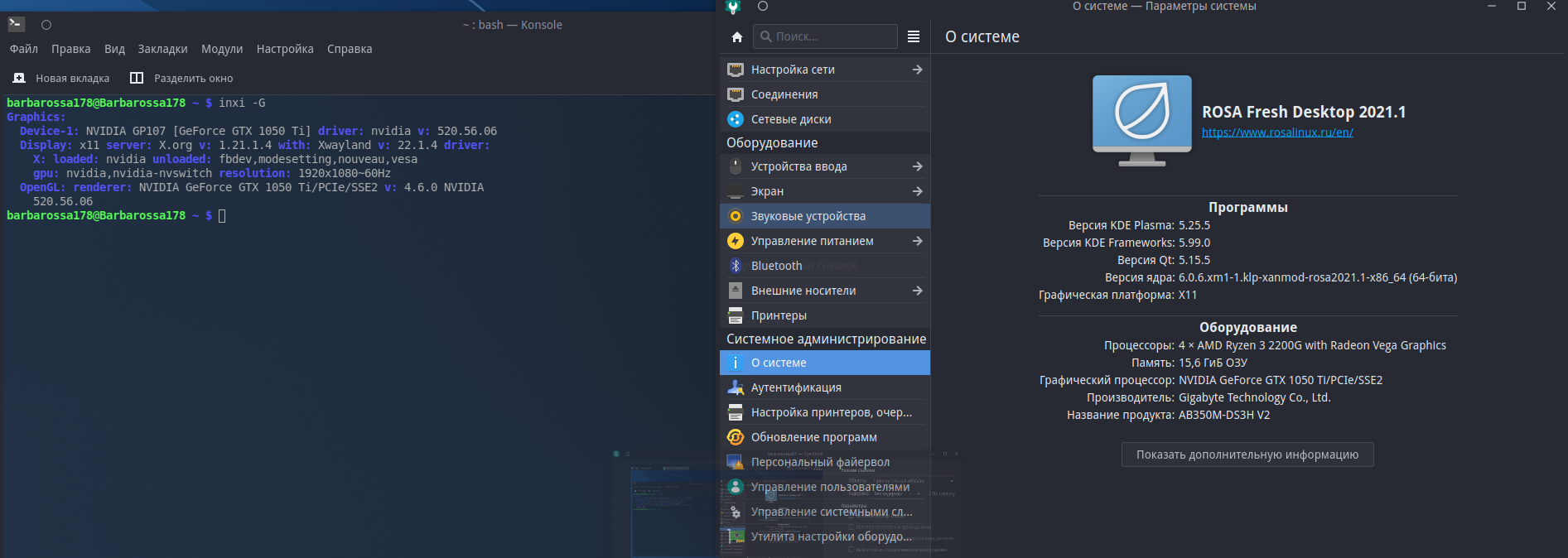Expand Настройка сети arrow
Viewport: 1568px width, 558px height.
point(917,70)
